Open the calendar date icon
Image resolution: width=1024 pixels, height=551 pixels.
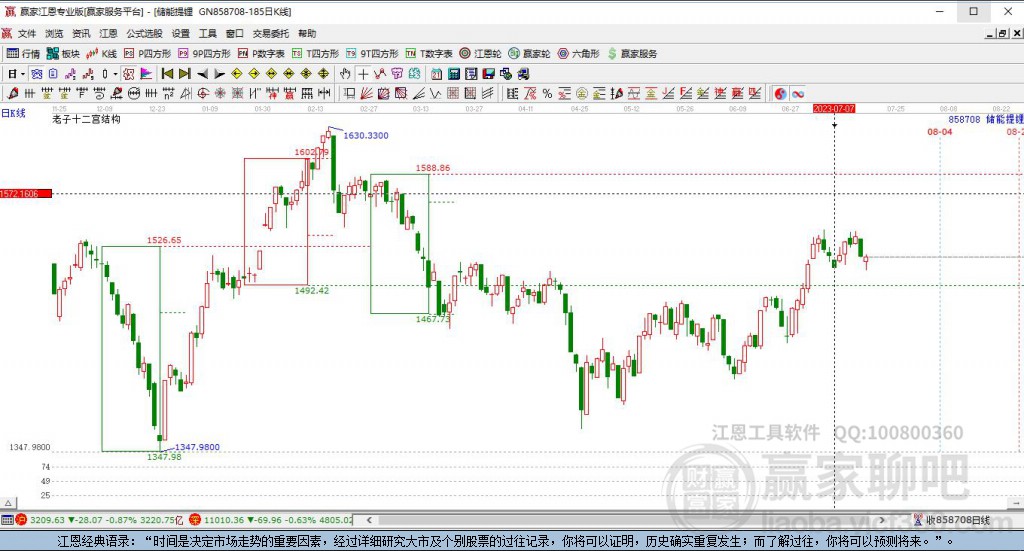click(436, 74)
